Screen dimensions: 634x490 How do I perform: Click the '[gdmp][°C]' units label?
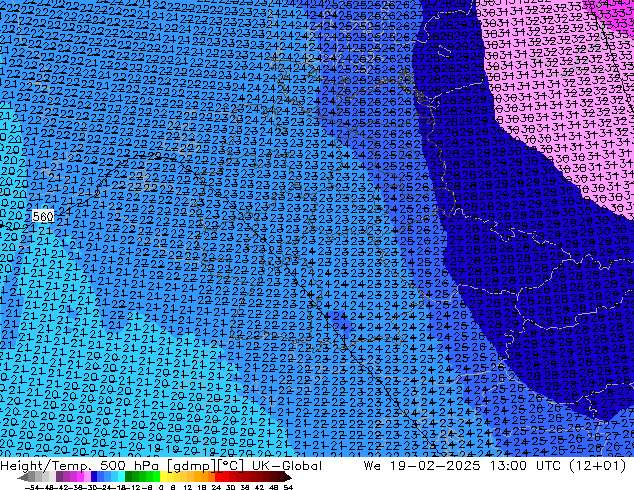tap(206, 466)
